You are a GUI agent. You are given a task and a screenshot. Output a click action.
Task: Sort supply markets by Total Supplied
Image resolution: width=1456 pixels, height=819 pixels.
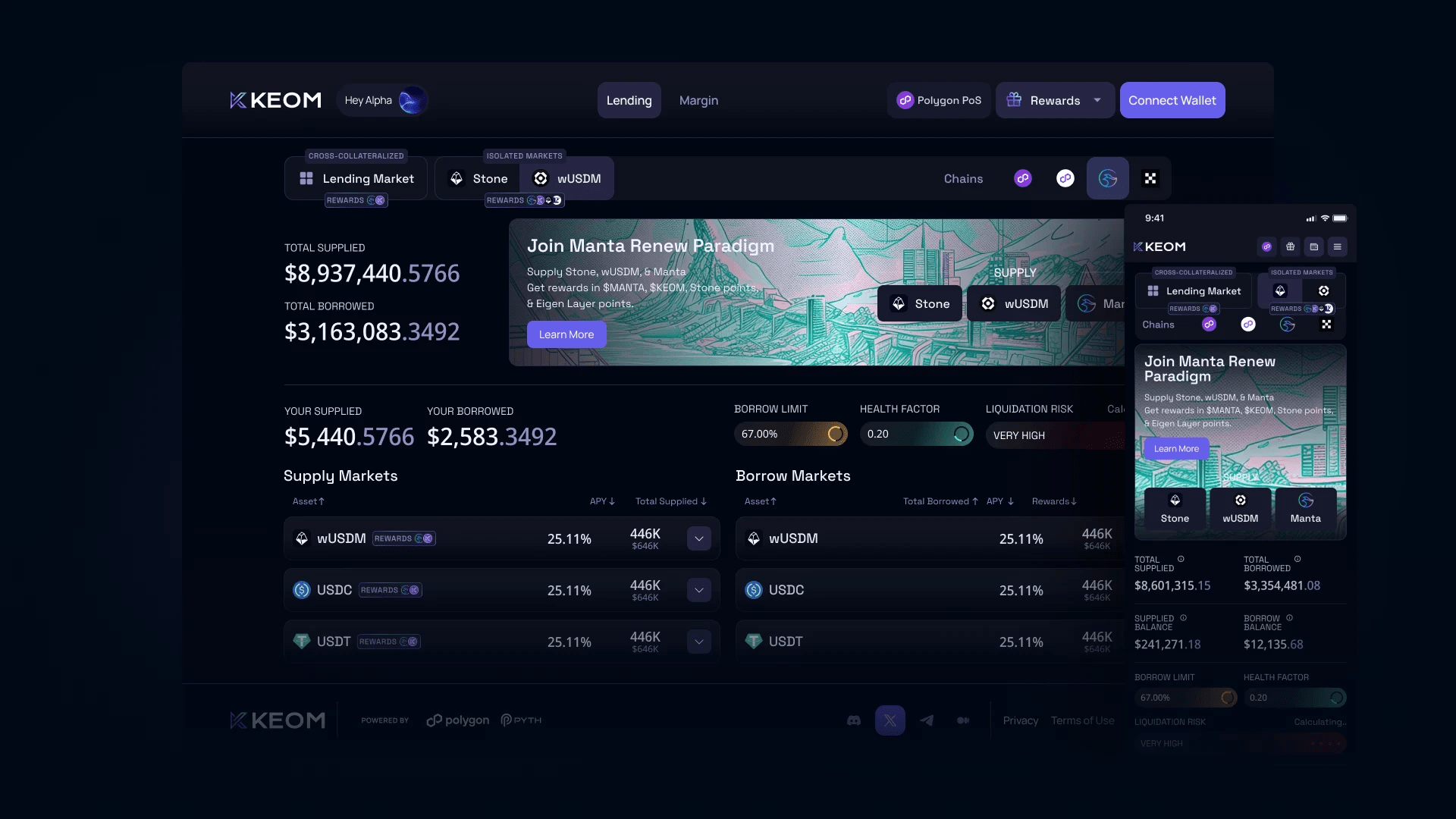point(671,501)
